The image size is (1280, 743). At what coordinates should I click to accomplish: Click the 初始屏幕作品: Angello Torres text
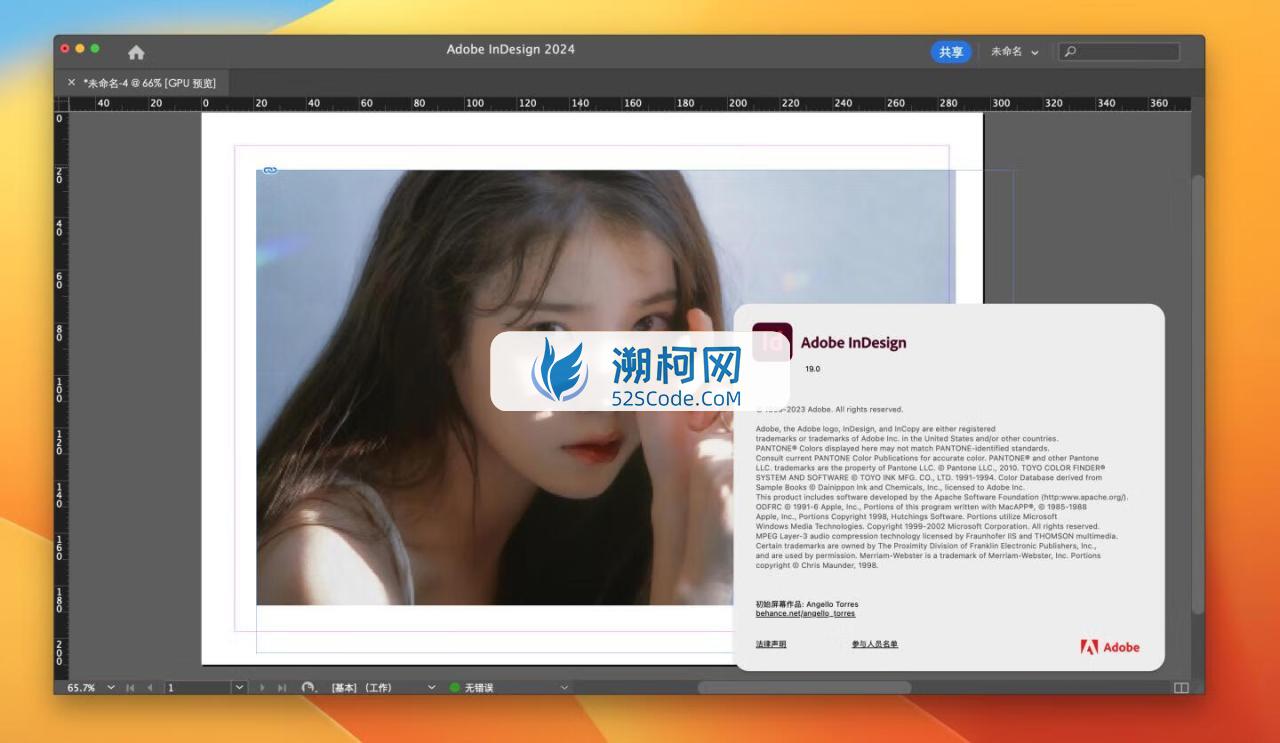tap(807, 604)
